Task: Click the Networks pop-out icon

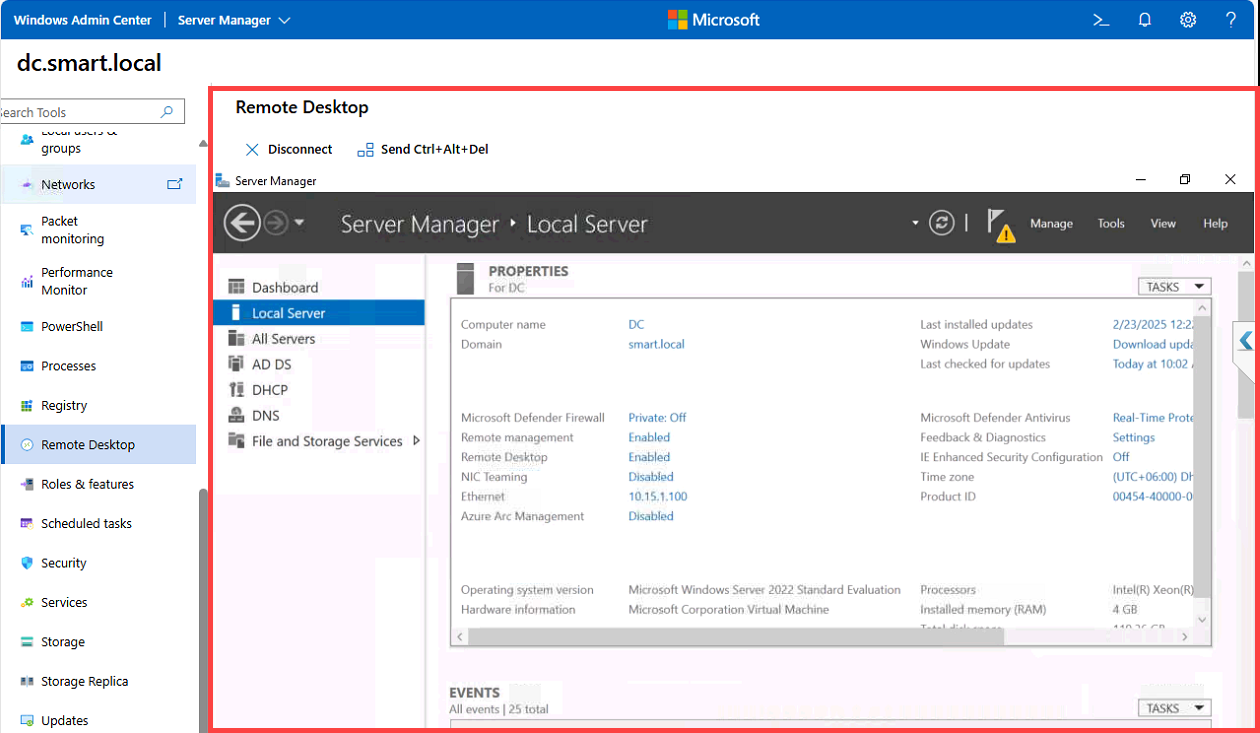Action: point(175,184)
